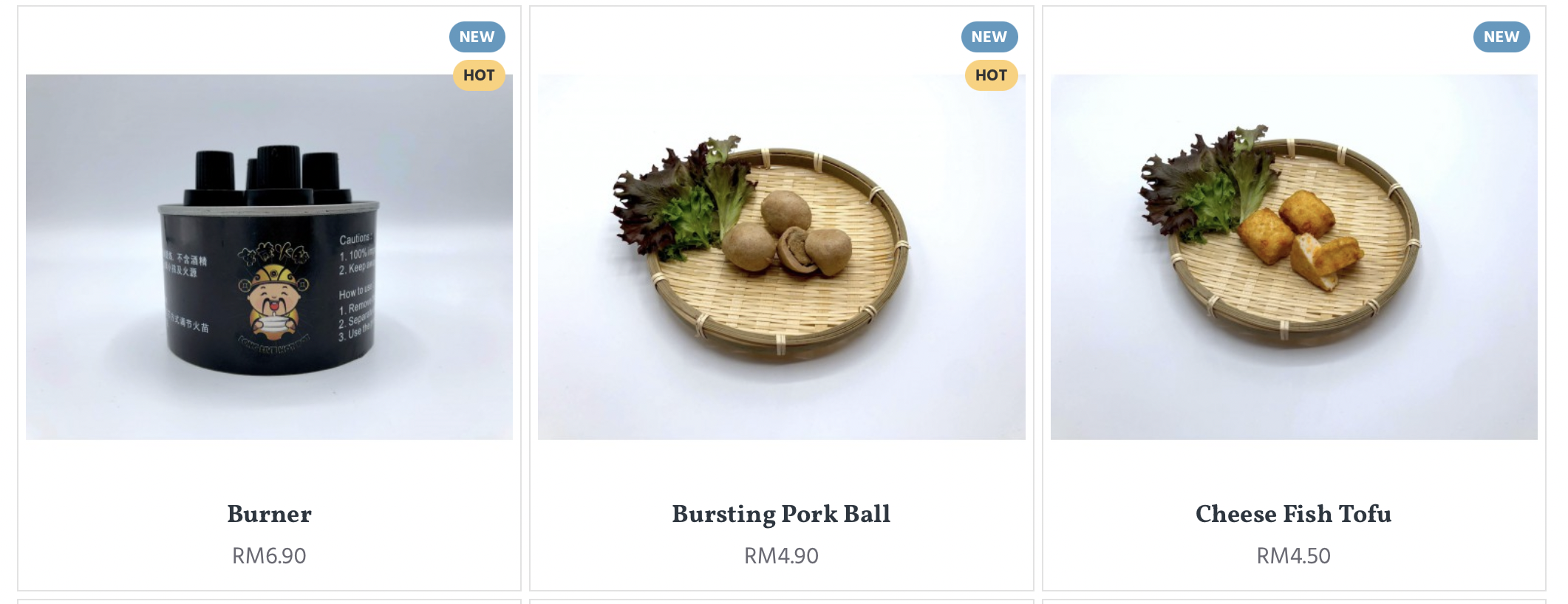Click the HOT badge on Burner card
Viewport: 1568px width, 604px height.
pyautogui.click(x=478, y=75)
